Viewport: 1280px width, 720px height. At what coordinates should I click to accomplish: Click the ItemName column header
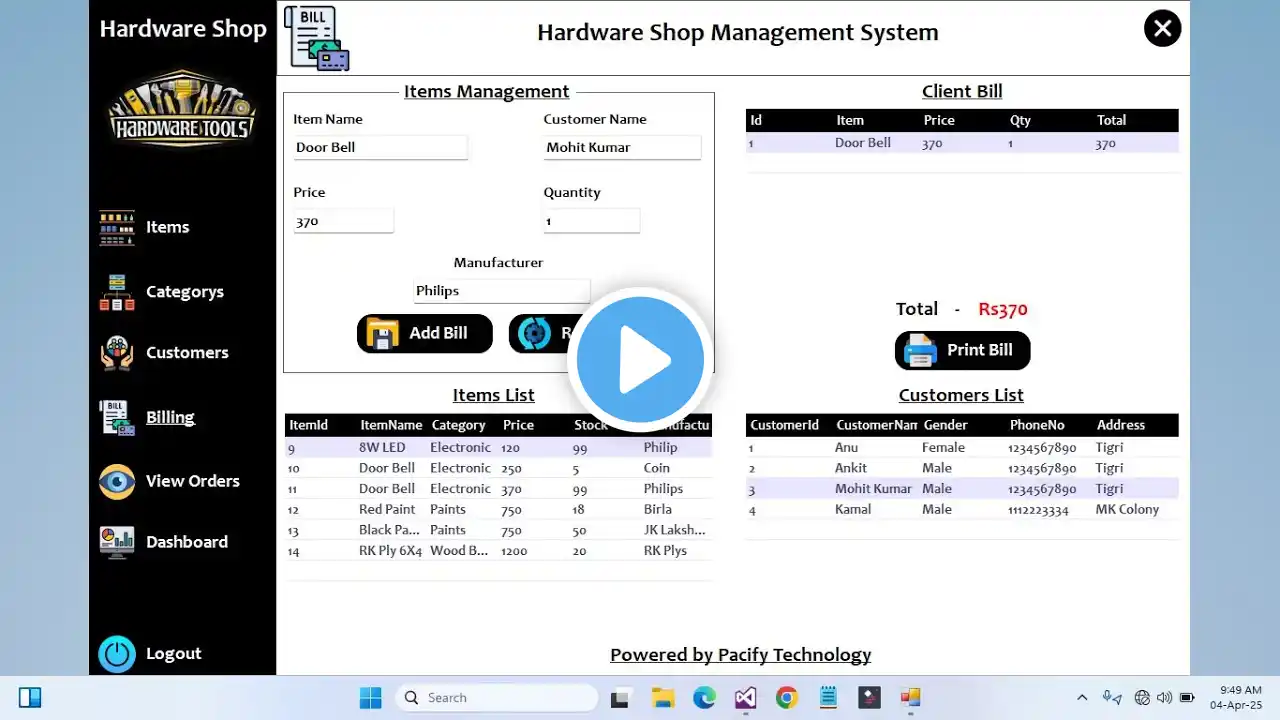(x=391, y=425)
